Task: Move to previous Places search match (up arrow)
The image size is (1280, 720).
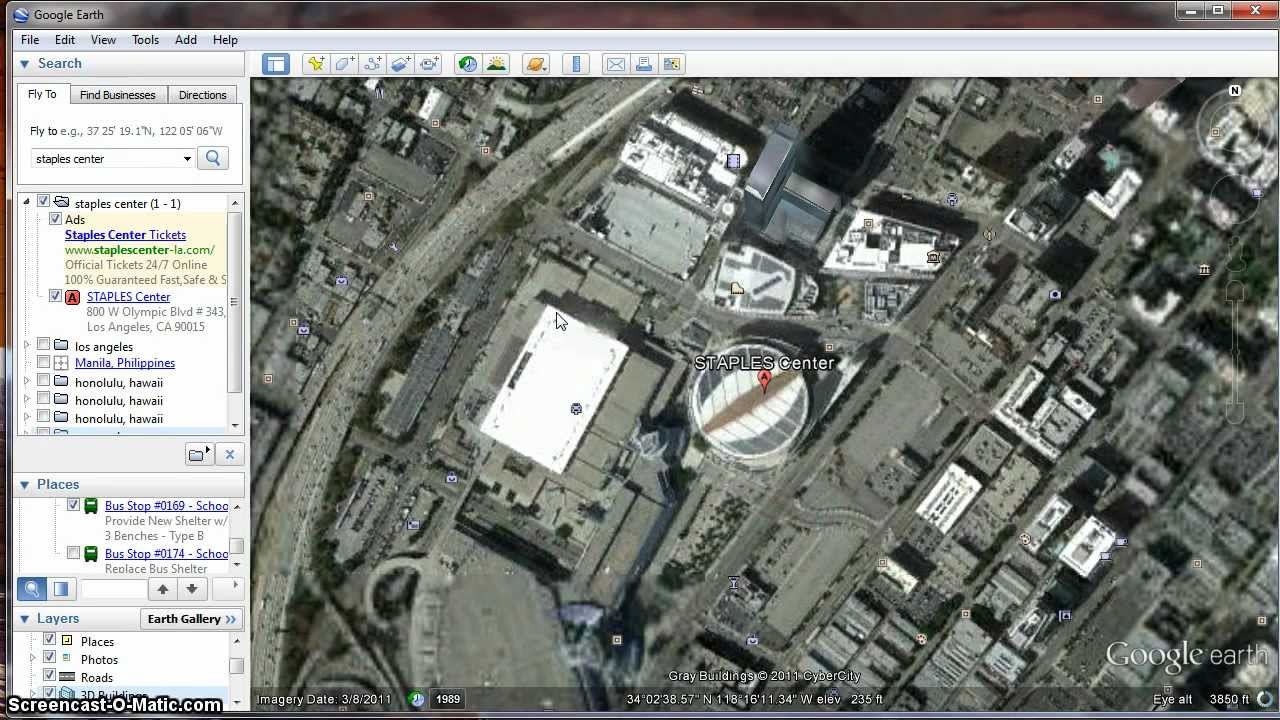Action: coord(162,588)
